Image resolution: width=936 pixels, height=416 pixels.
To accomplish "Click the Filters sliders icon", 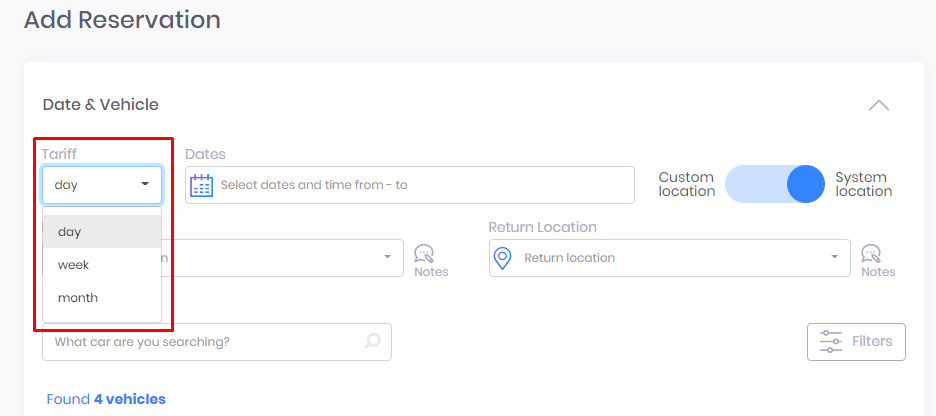I will click(x=831, y=342).
